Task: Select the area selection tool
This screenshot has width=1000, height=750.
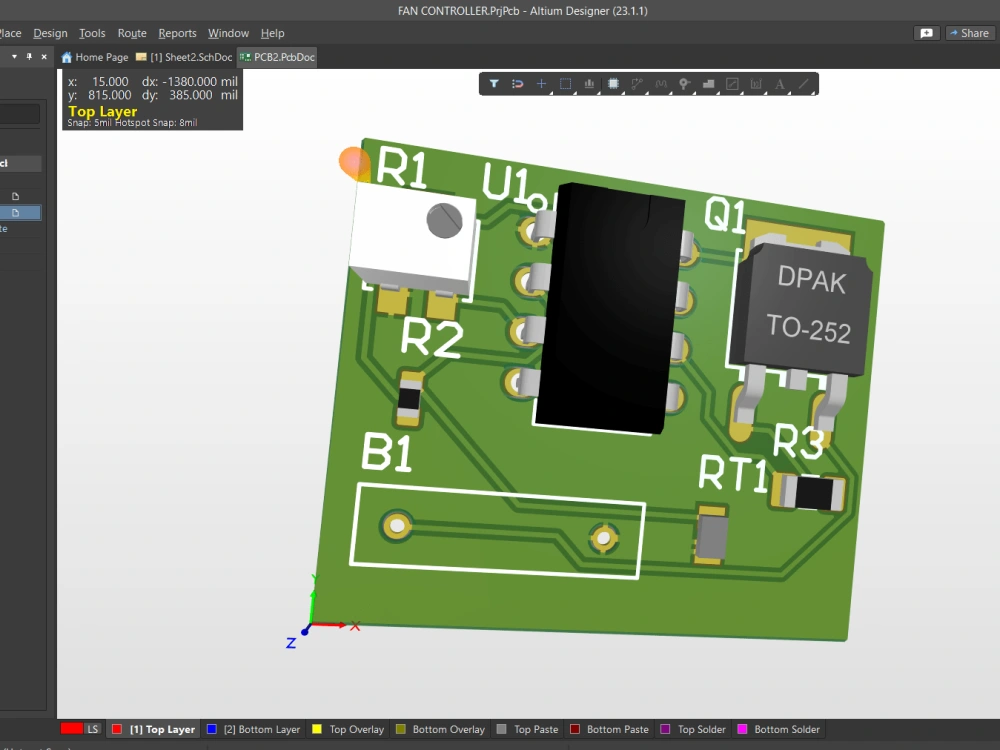Action: (565, 84)
